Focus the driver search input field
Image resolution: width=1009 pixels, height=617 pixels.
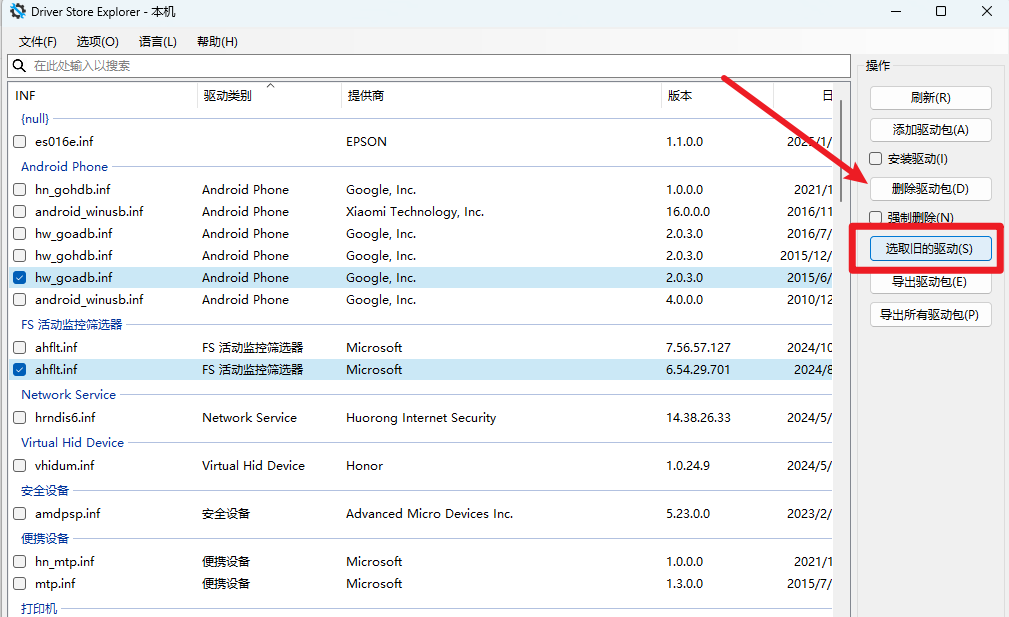[x=429, y=66]
